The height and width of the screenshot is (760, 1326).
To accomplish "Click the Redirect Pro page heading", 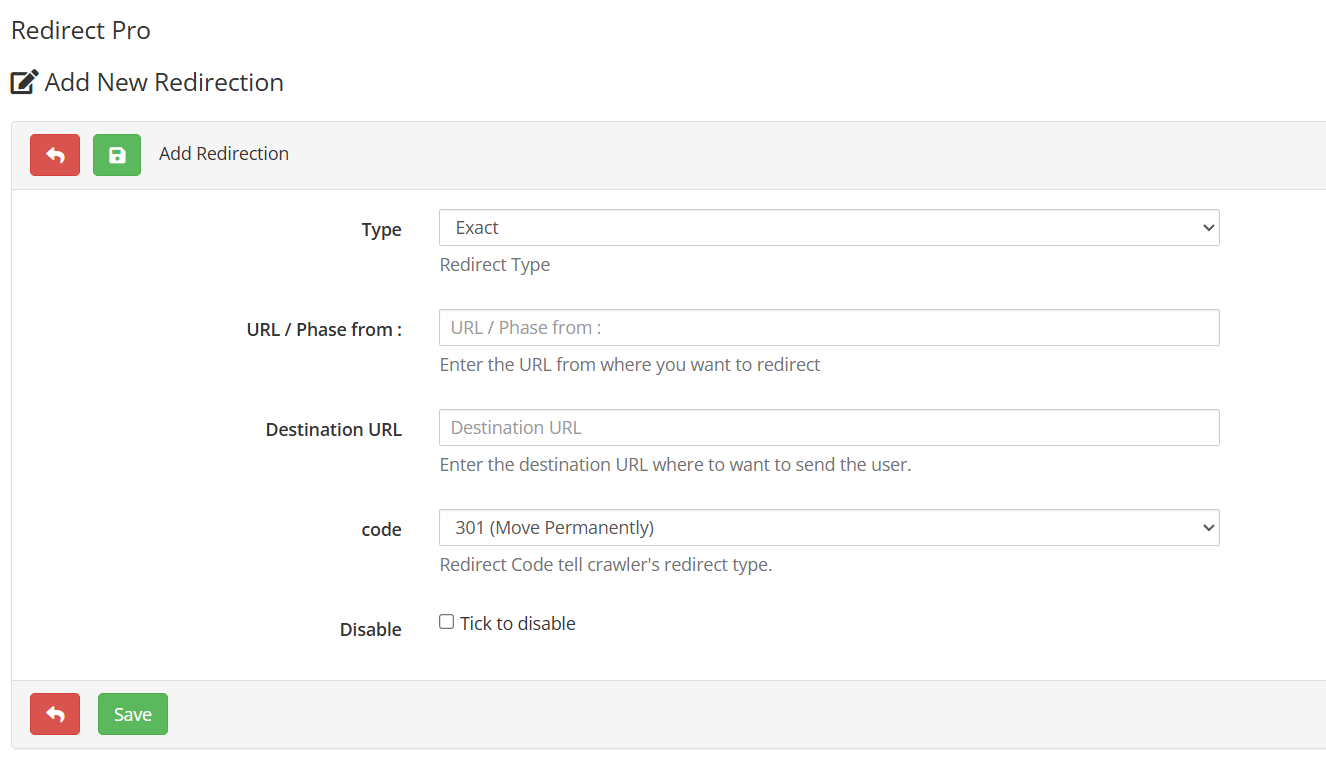I will click(x=81, y=30).
